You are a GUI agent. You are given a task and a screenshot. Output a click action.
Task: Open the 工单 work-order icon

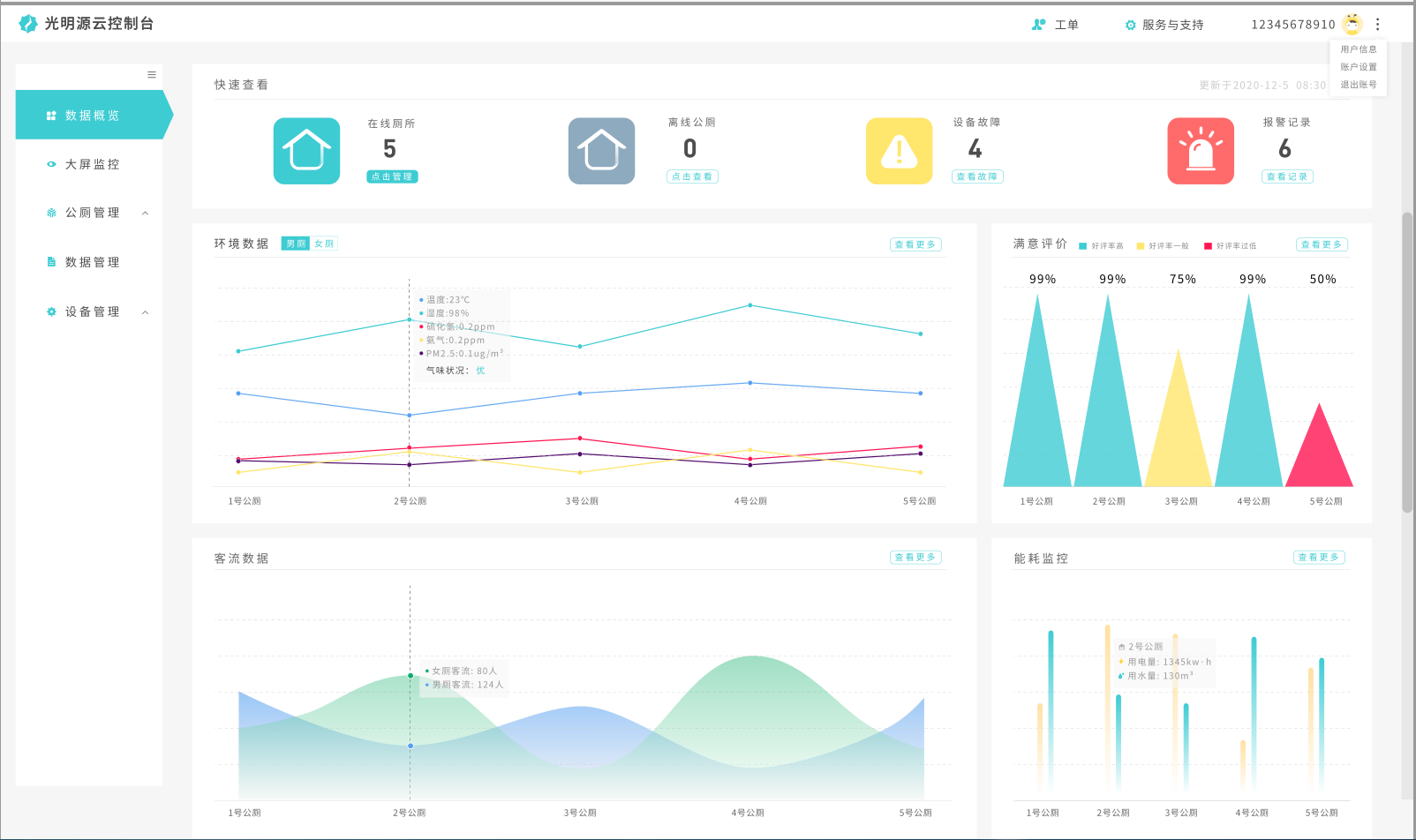click(x=1039, y=25)
